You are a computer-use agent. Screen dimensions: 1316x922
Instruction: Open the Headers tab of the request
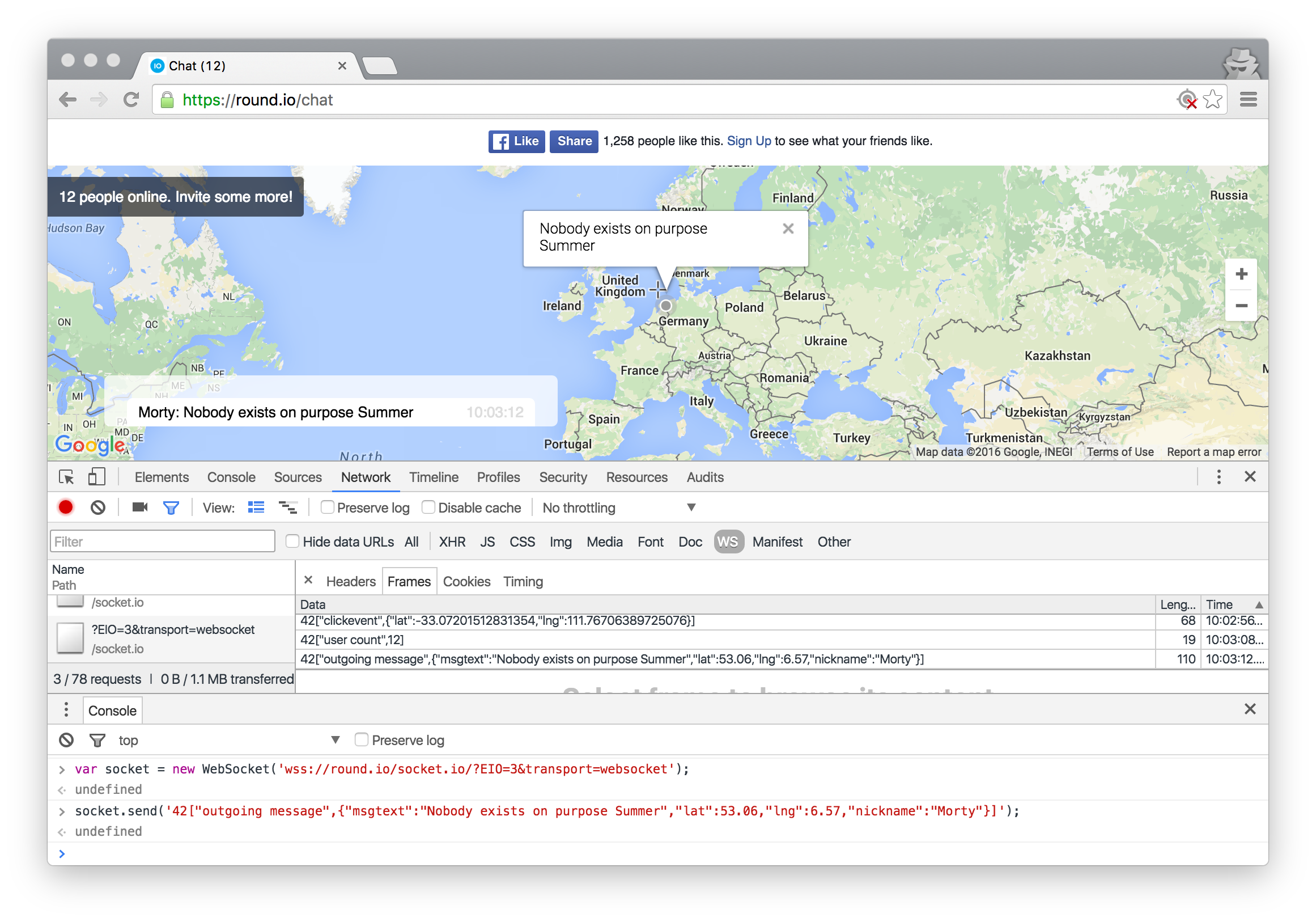[350, 581]
